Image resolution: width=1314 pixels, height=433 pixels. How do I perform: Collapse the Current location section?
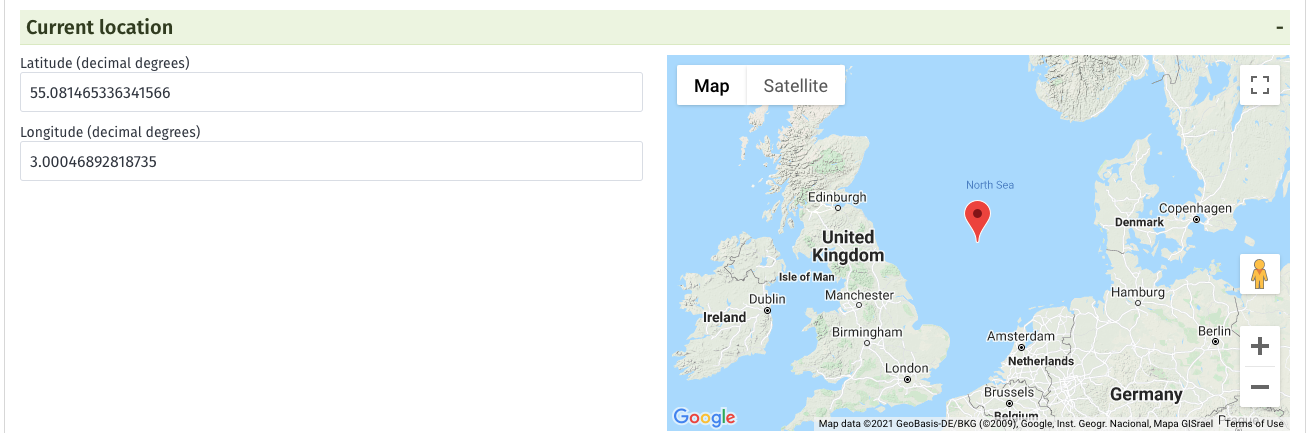1280,28
